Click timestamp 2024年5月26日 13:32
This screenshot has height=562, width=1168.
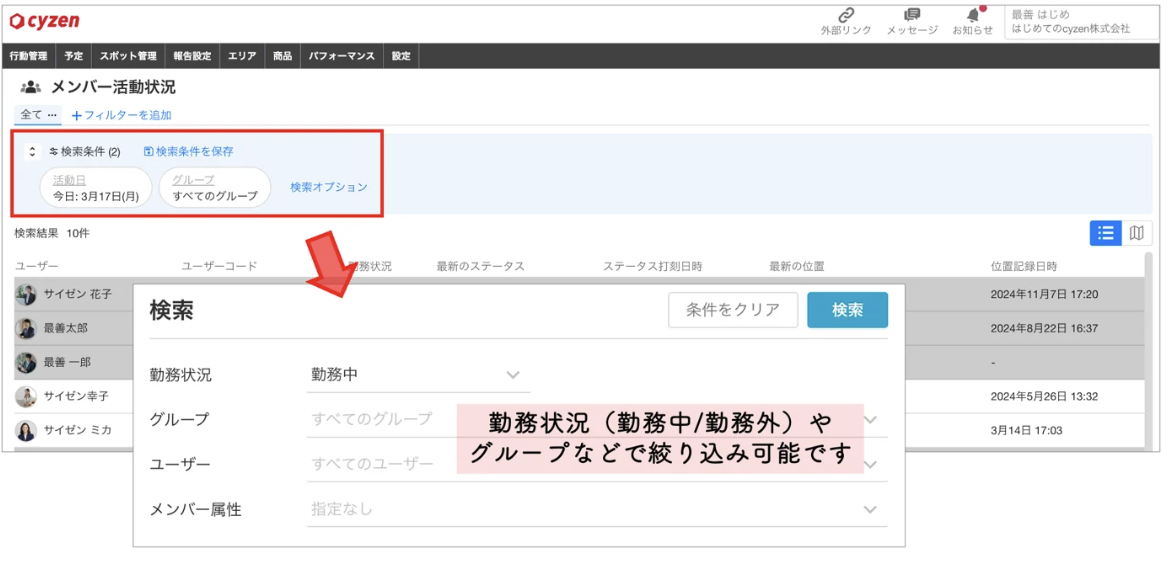(1044, 397)
